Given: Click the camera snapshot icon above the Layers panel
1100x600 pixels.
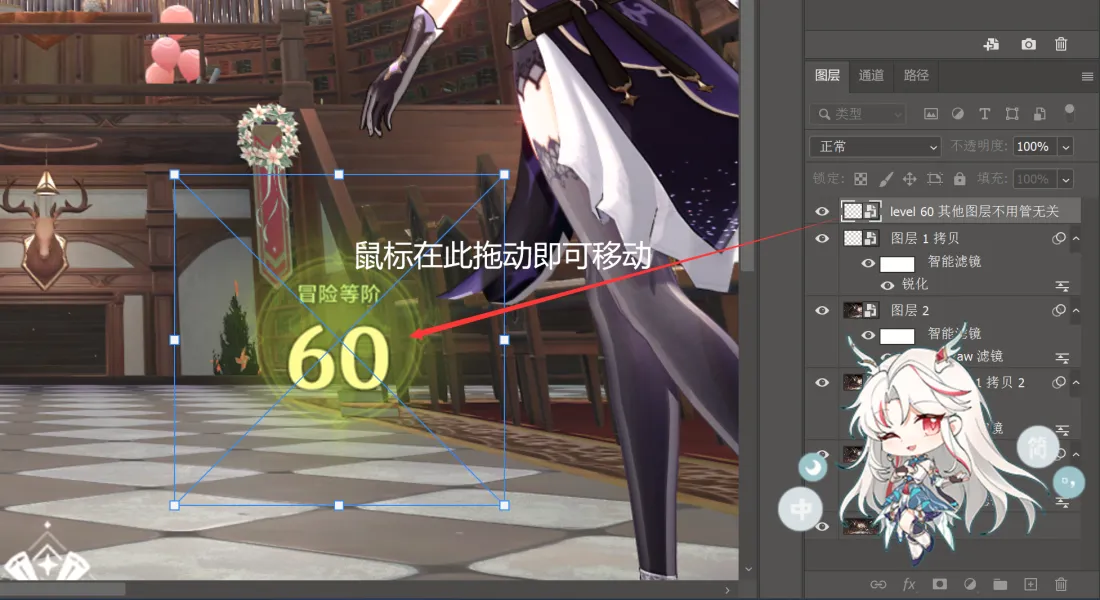Looking at the screenshot, I should point(1028,44).
